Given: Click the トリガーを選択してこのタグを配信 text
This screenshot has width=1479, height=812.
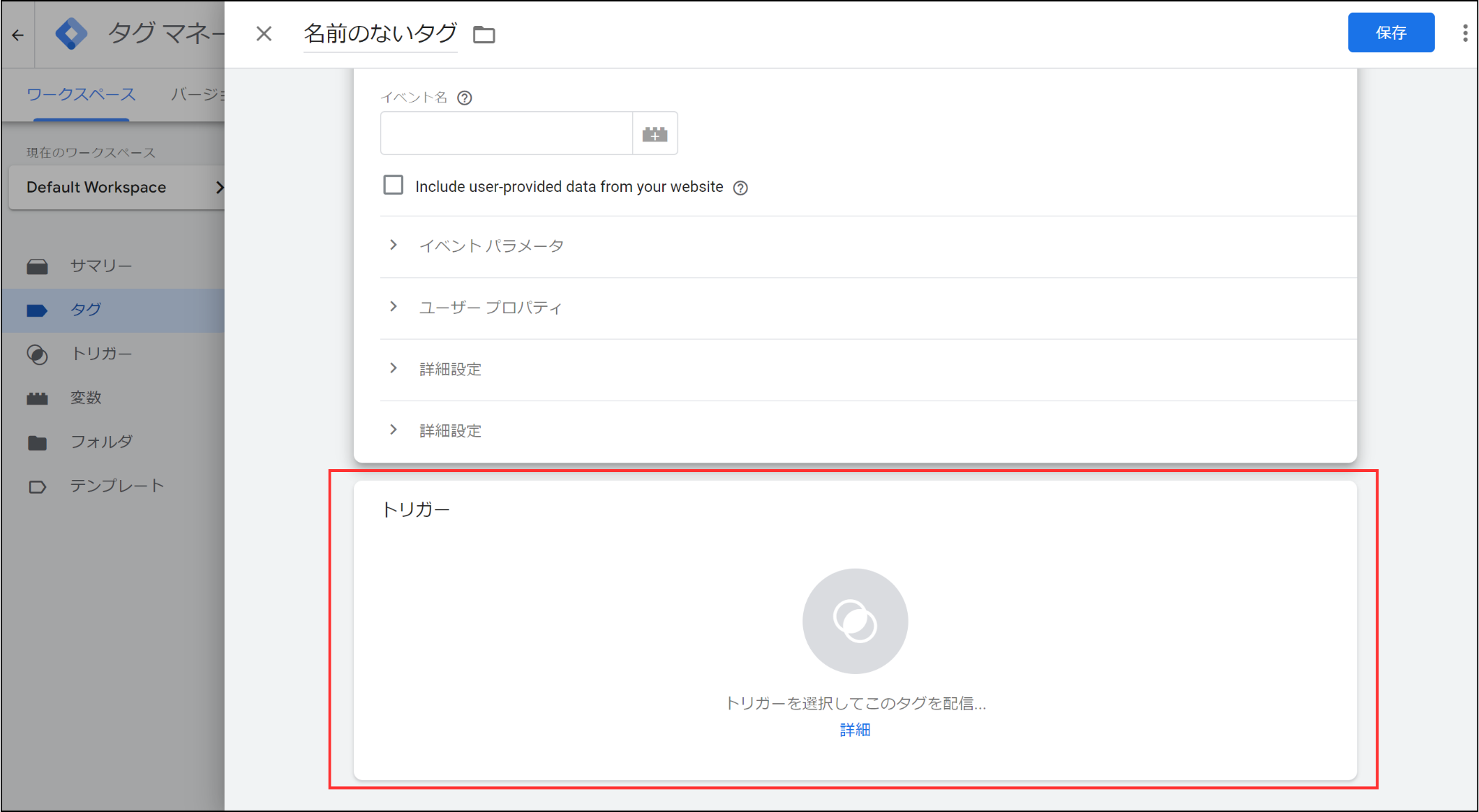Looking at the screenshot, I should coord(855,704).
